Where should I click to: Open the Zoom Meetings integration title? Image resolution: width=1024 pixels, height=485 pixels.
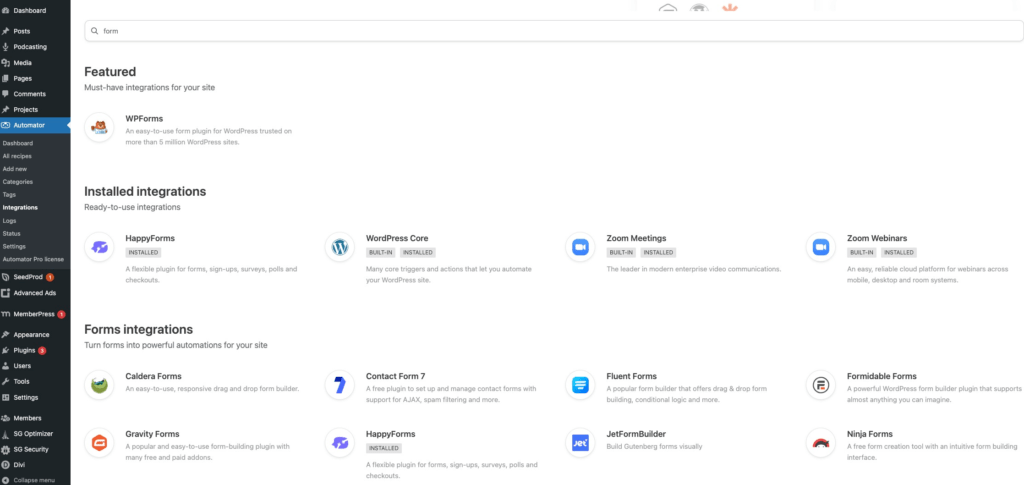636,238
